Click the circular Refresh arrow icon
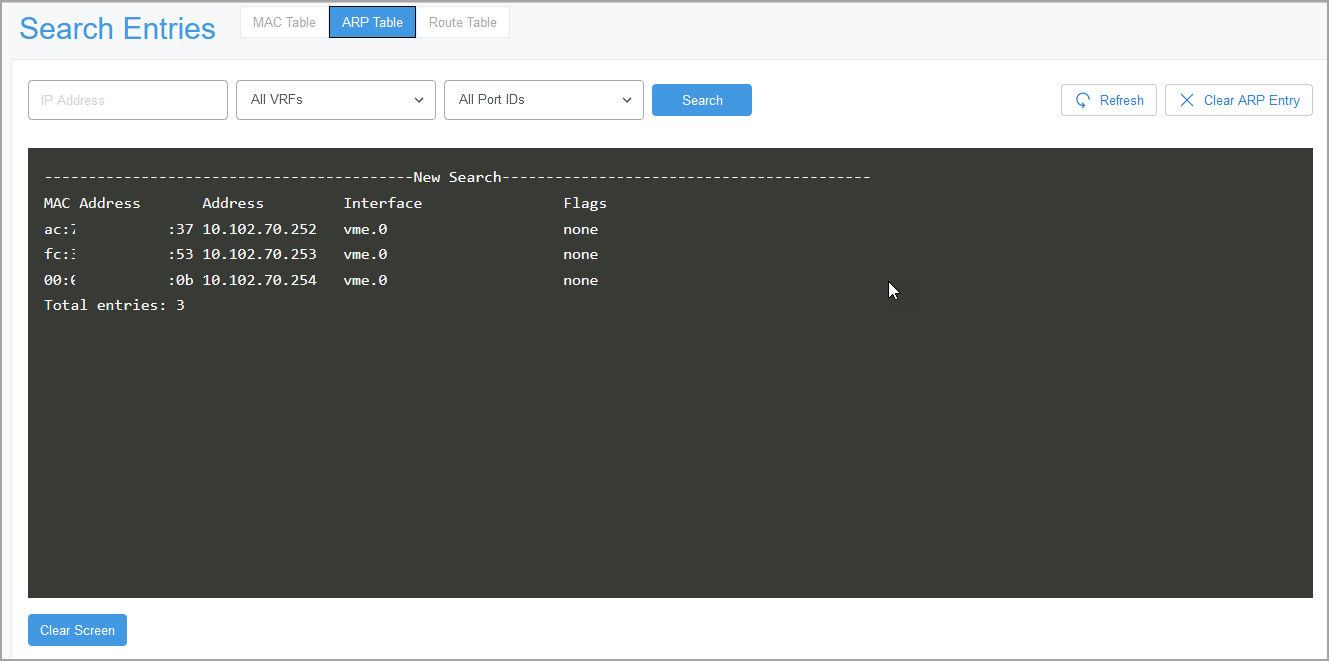Screen dimensions: 1329x661 [1083, 100]
